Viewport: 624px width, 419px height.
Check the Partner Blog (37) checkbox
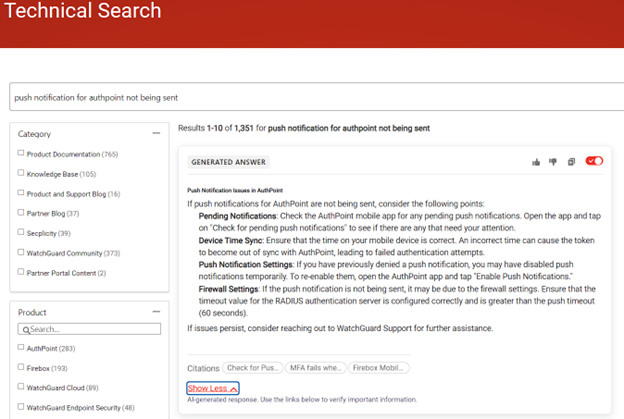pyautogui.click(x=21, y=212)
